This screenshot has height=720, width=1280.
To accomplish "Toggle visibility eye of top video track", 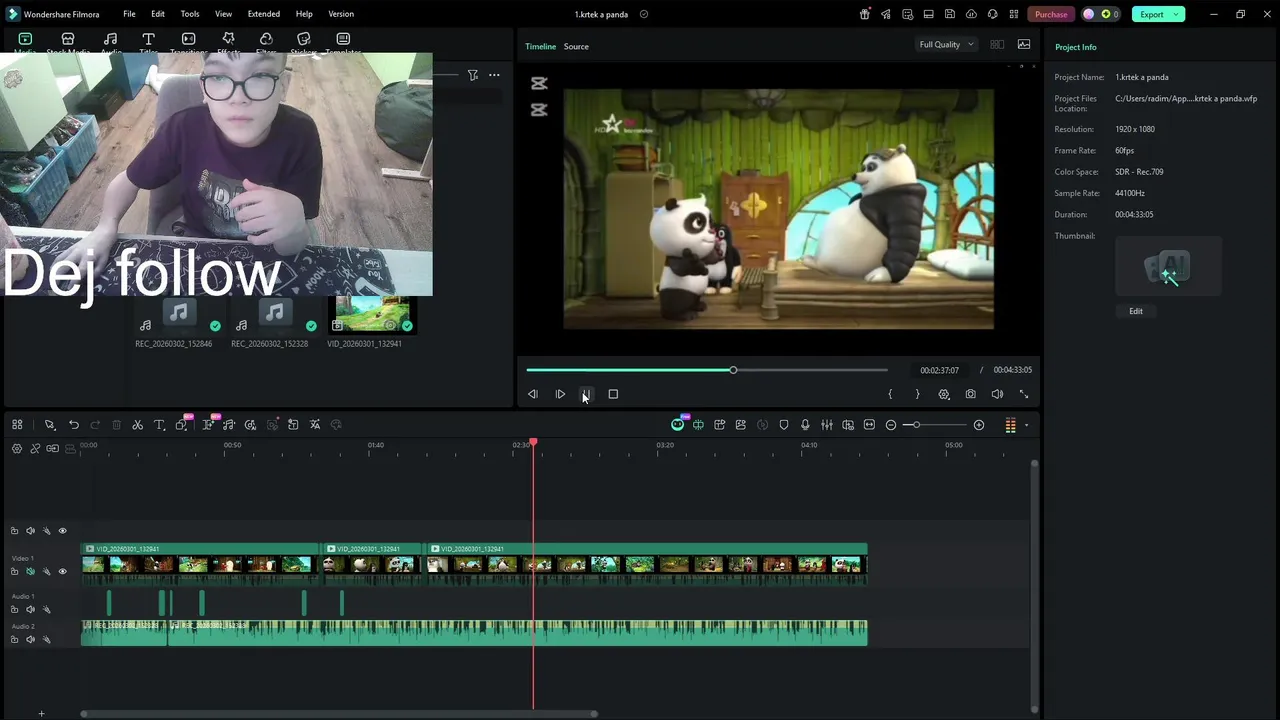I will (x=62, y=531).
